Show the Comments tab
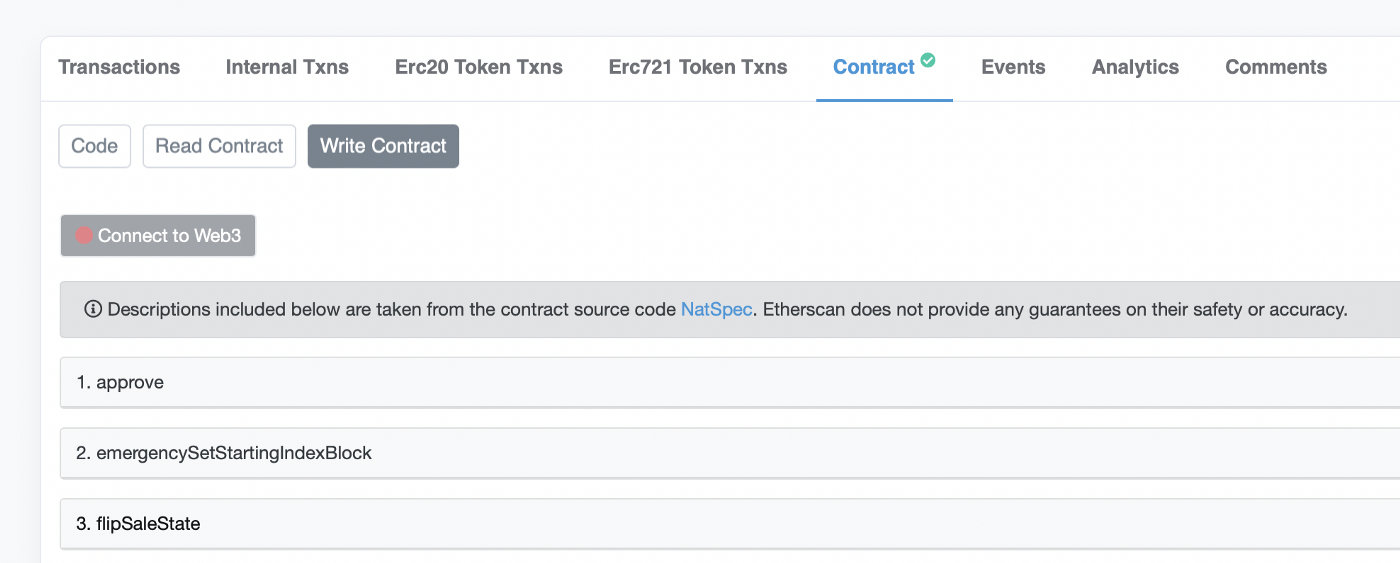Screen dimensions: 1400x563 [x=1275, y=68]
